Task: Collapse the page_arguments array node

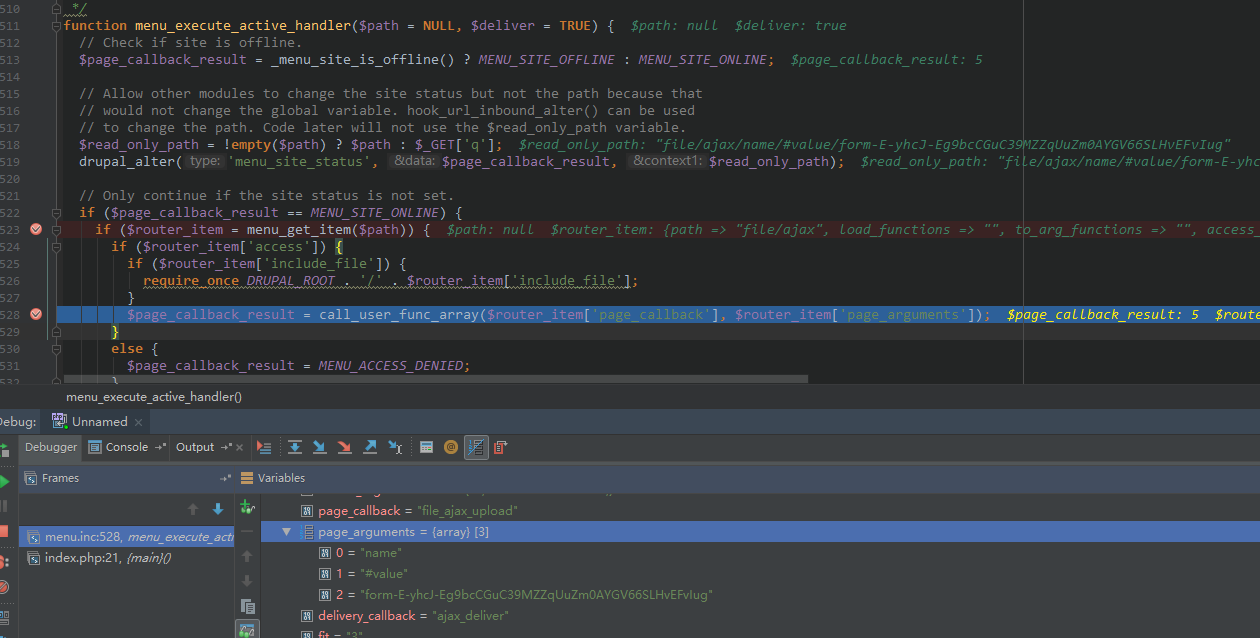Action: [287, 532]
